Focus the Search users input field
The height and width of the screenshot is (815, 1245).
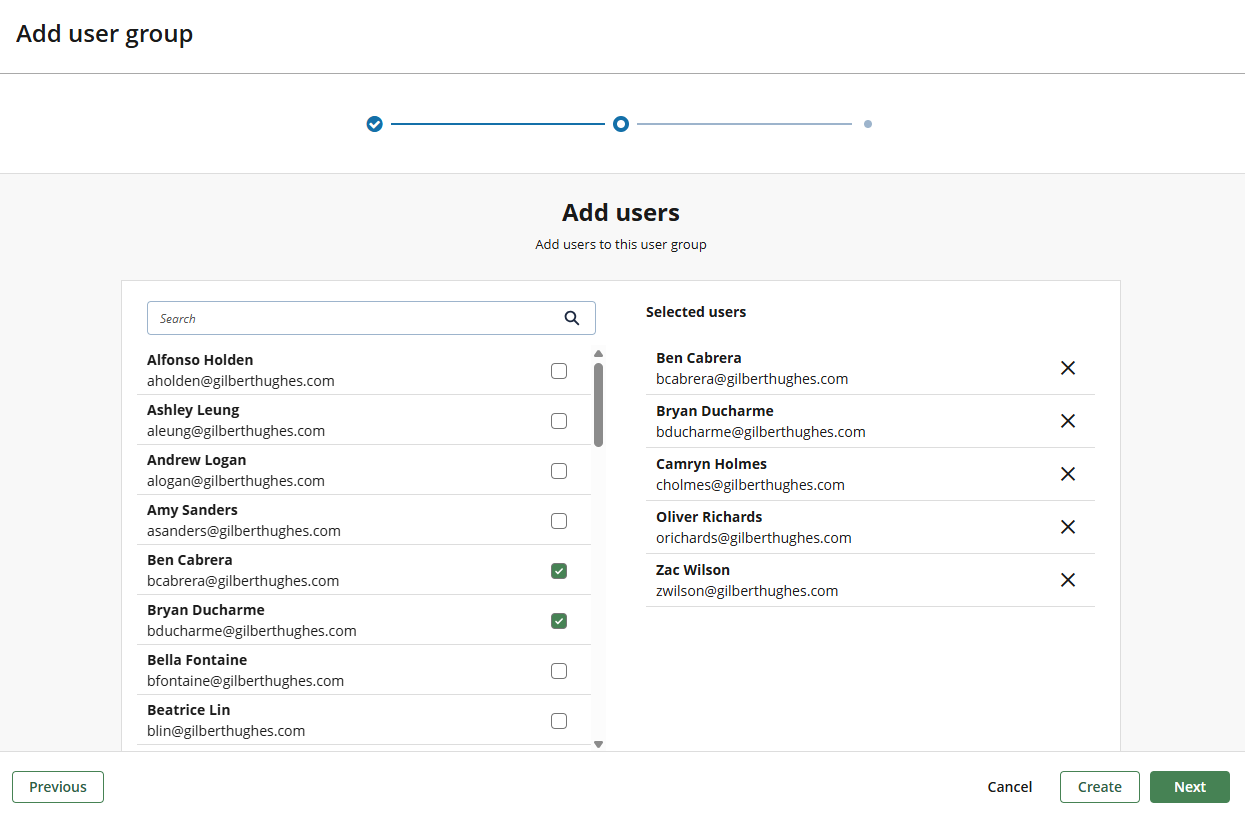tap(355, 318)
